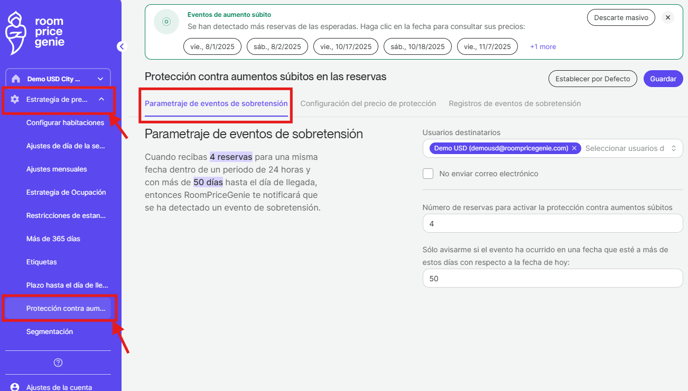Click the +1 more link
The image size is (688, 391).
coord(543,47)
